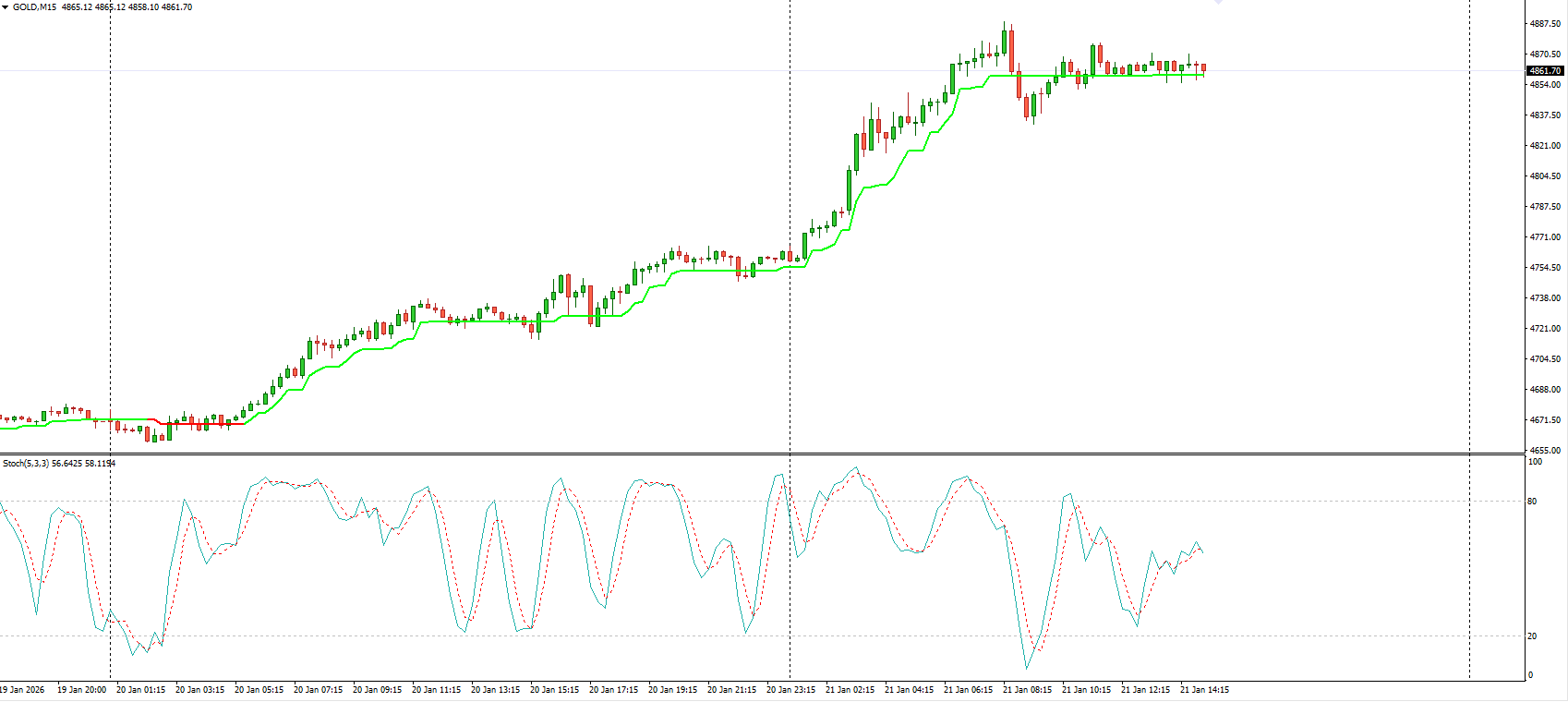Click the 20 Jan 01:15 time label
Image resolution: width=1568 pixels, height=702 pixels.
pos(140,690)
